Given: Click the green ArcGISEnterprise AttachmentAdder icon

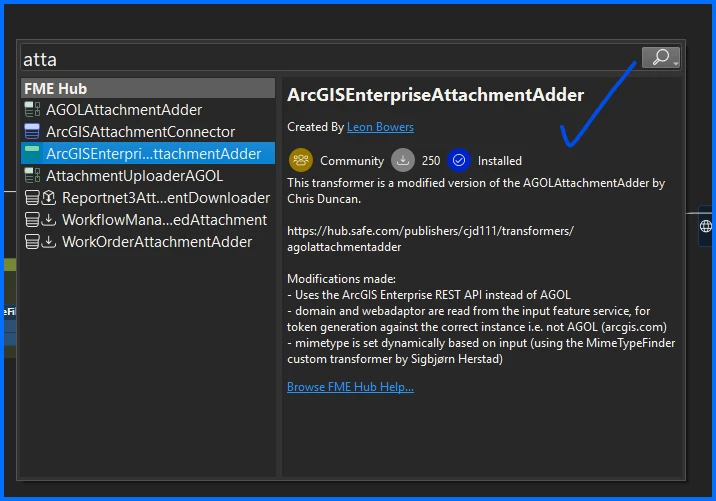Looking at the screenshot, I should coord(32,153).
